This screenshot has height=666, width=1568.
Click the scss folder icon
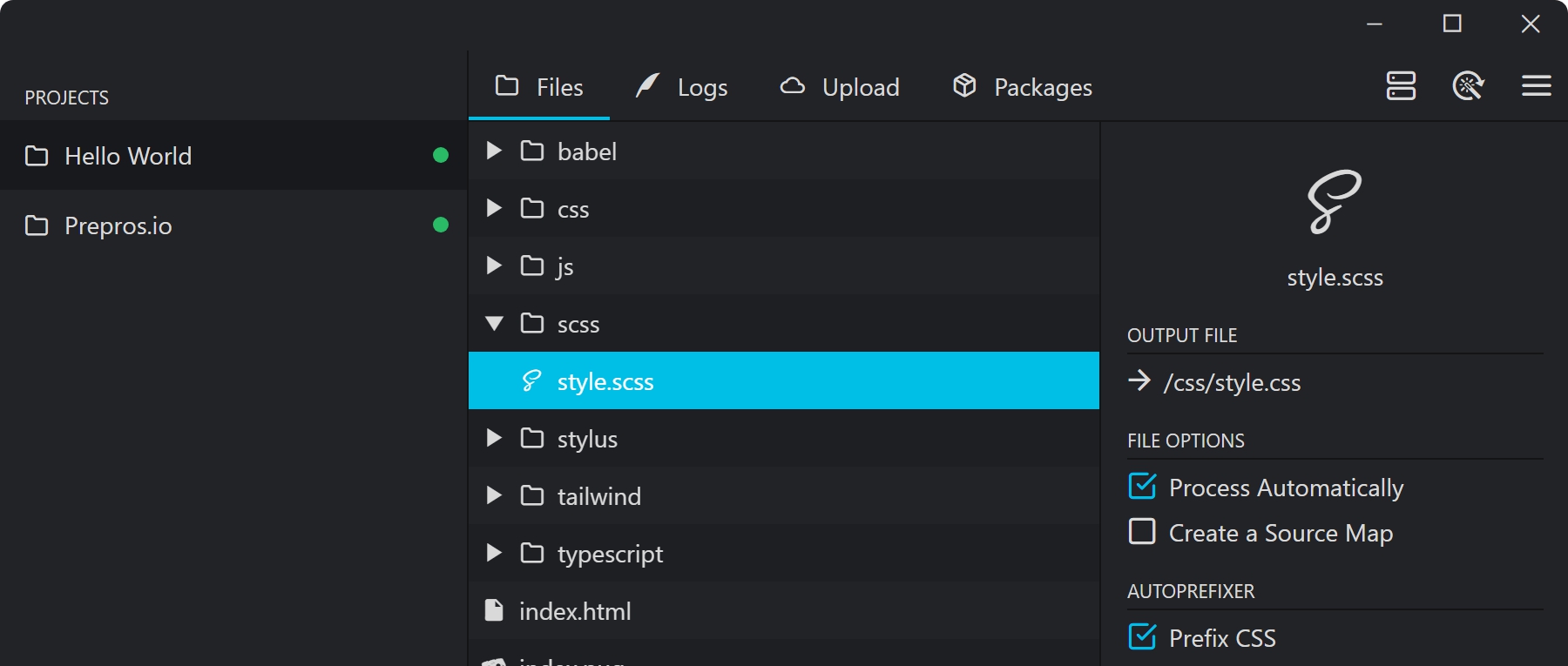[x=532, y=323]
